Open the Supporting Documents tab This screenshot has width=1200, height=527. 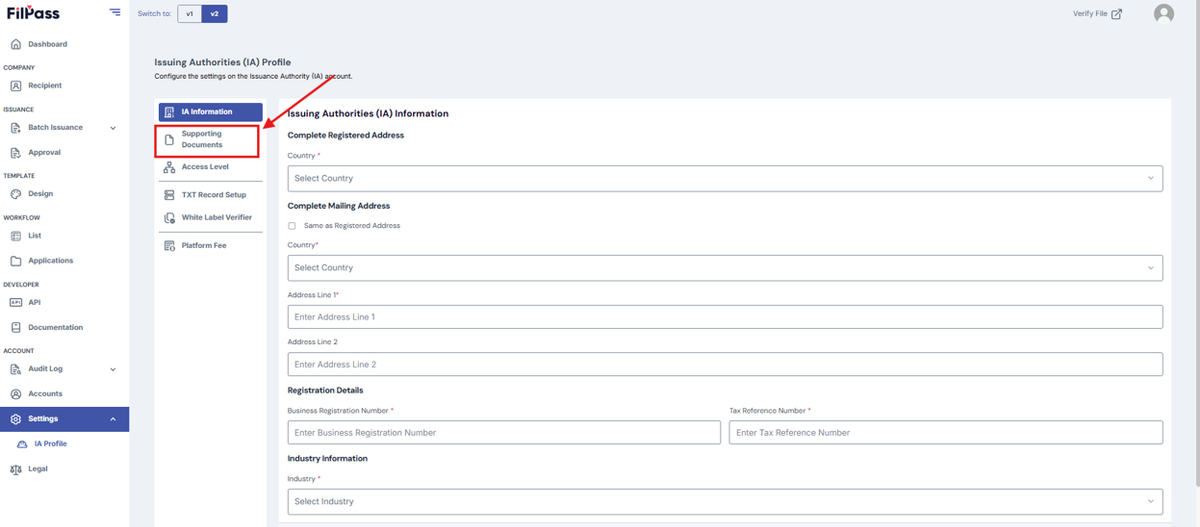208,140
